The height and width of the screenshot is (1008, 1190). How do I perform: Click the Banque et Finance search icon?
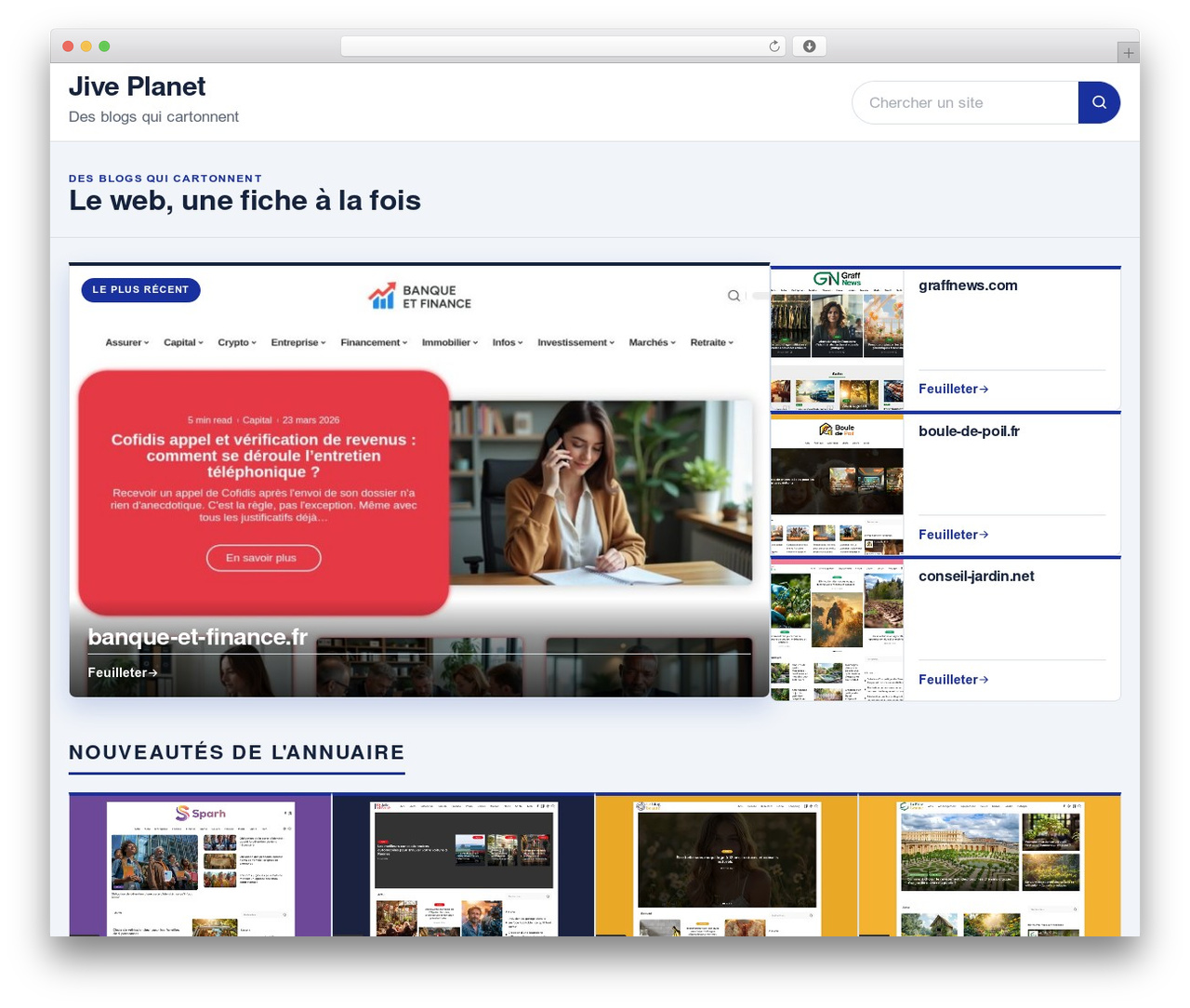734,296
